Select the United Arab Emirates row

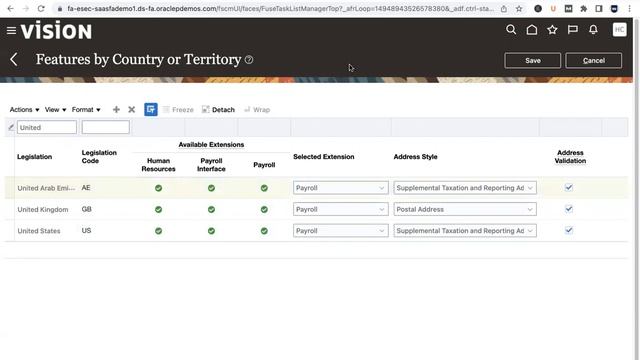316,188
